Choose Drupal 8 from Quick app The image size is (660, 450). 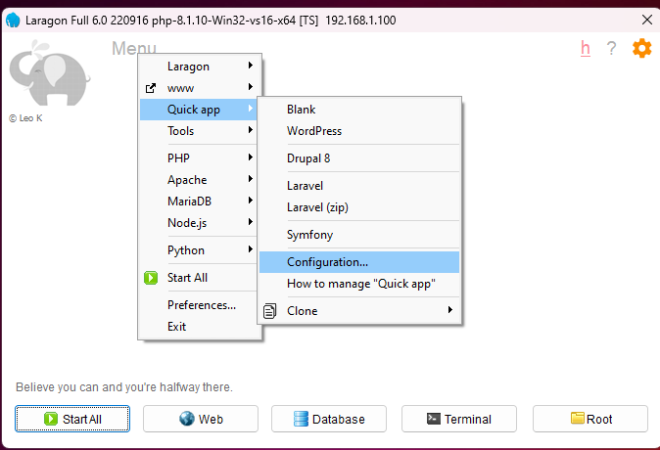pos(359,158)
